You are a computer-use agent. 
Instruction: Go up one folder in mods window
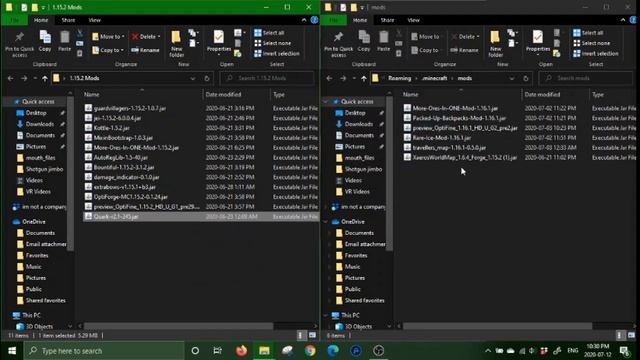click(x=364, y=78)
